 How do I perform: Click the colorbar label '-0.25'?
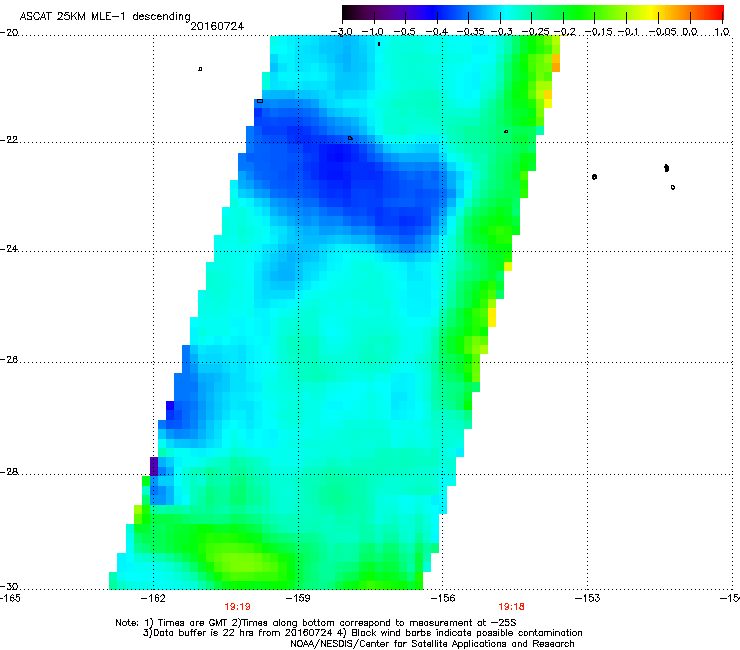click(535, 32)
